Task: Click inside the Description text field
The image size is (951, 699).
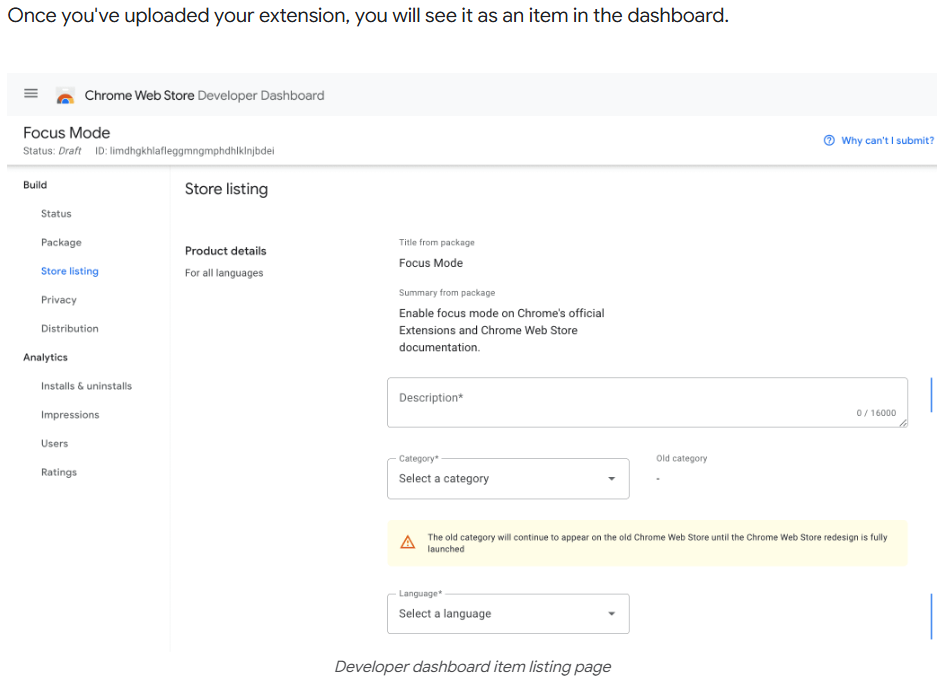Action: pos(646,402)
